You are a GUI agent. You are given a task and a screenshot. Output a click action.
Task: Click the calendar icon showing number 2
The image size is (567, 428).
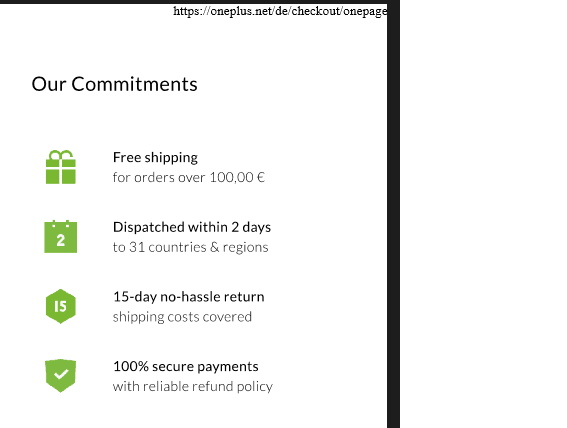point(61,236)
